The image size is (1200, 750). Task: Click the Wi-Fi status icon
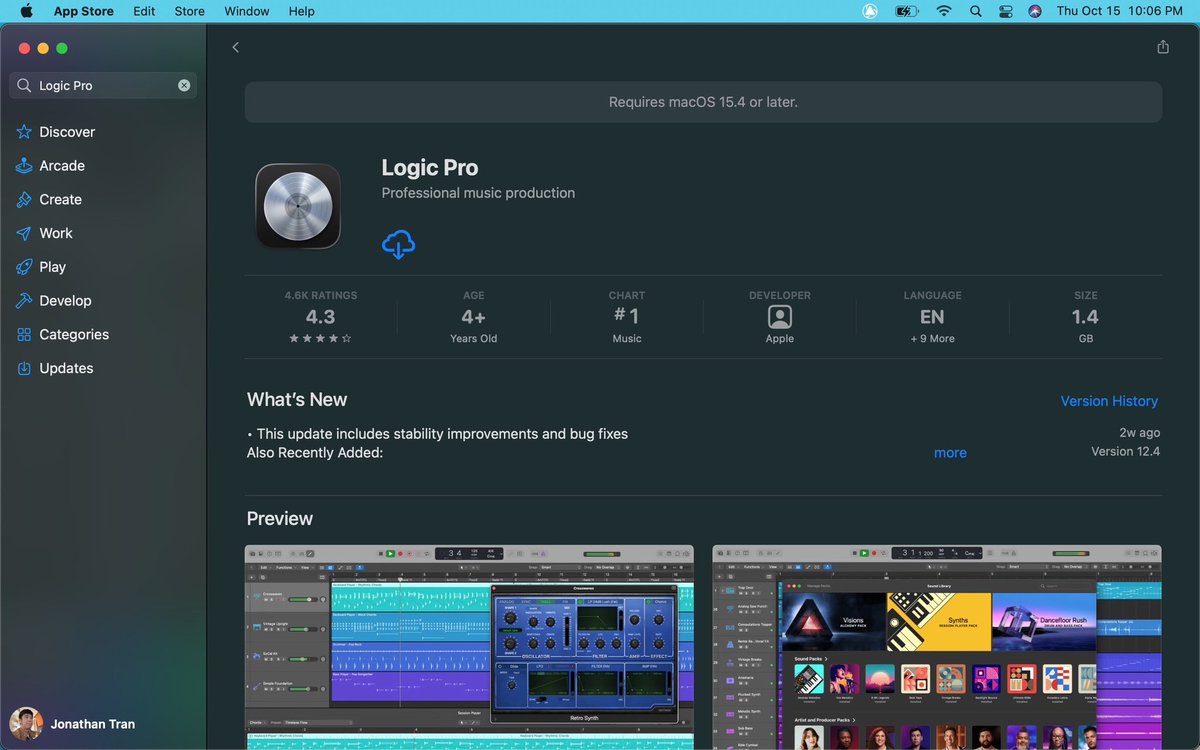pos(943,11)
